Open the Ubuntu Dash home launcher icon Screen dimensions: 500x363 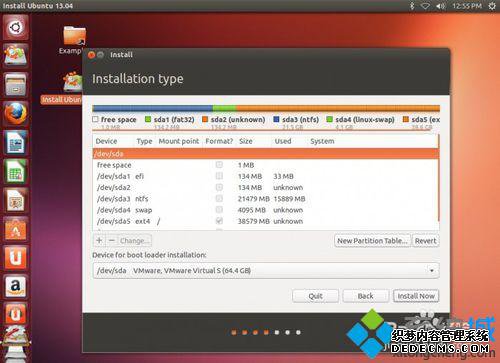tap(16, 27)
